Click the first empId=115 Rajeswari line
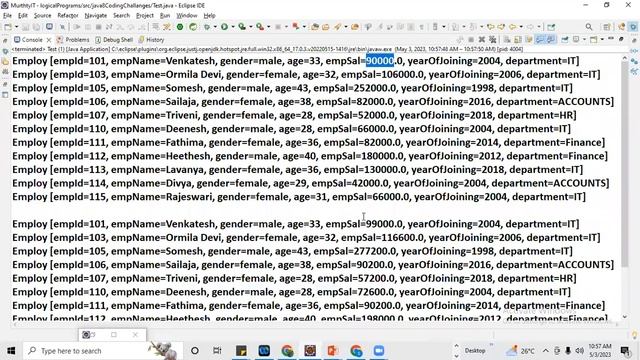 coord(299,197)
